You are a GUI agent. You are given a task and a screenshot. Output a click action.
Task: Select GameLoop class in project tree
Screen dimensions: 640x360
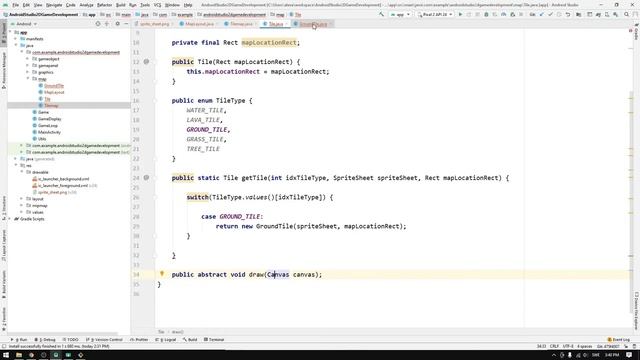click(47, 125)
